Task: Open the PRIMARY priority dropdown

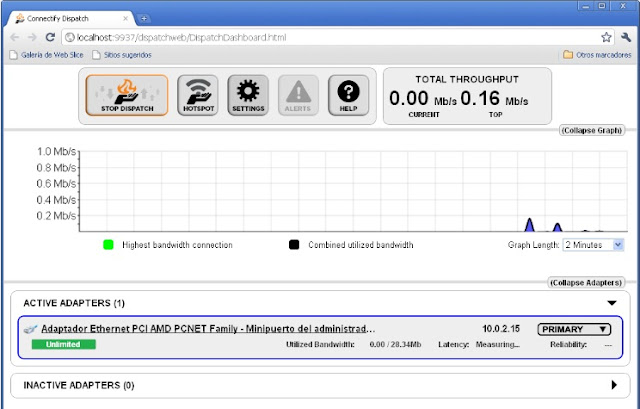Action: point(574,329)
